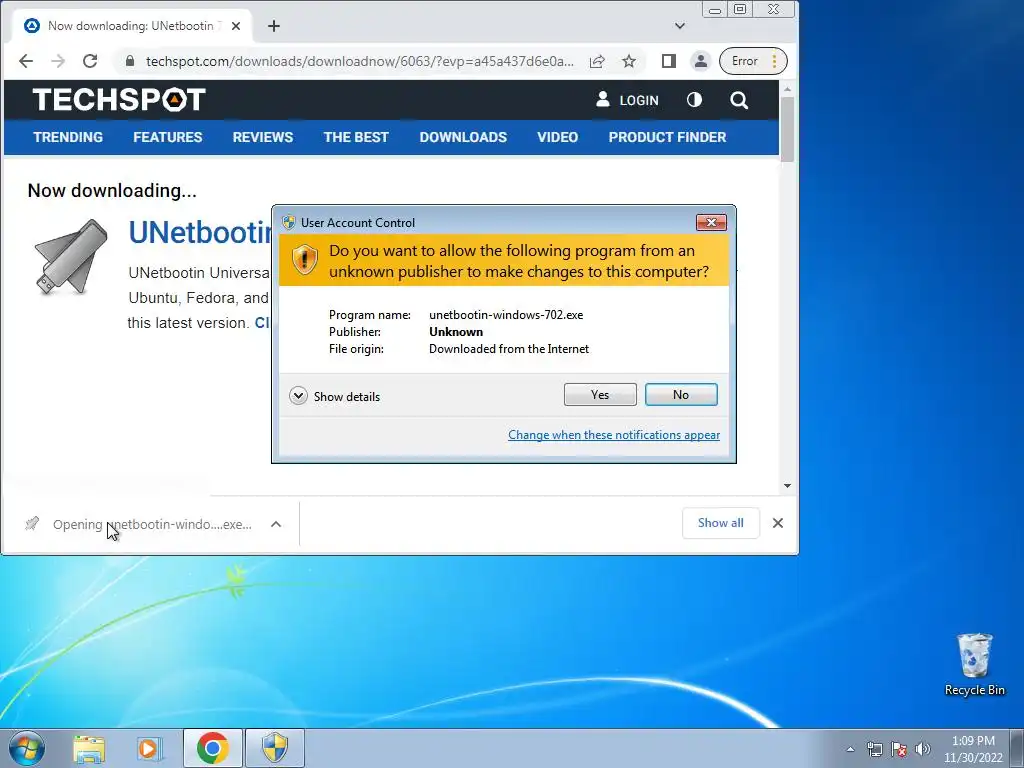Open a new Chrome tab
The width and height of the screenshot is (1024, 768).
pyautogui.click(x=274, y=26)
